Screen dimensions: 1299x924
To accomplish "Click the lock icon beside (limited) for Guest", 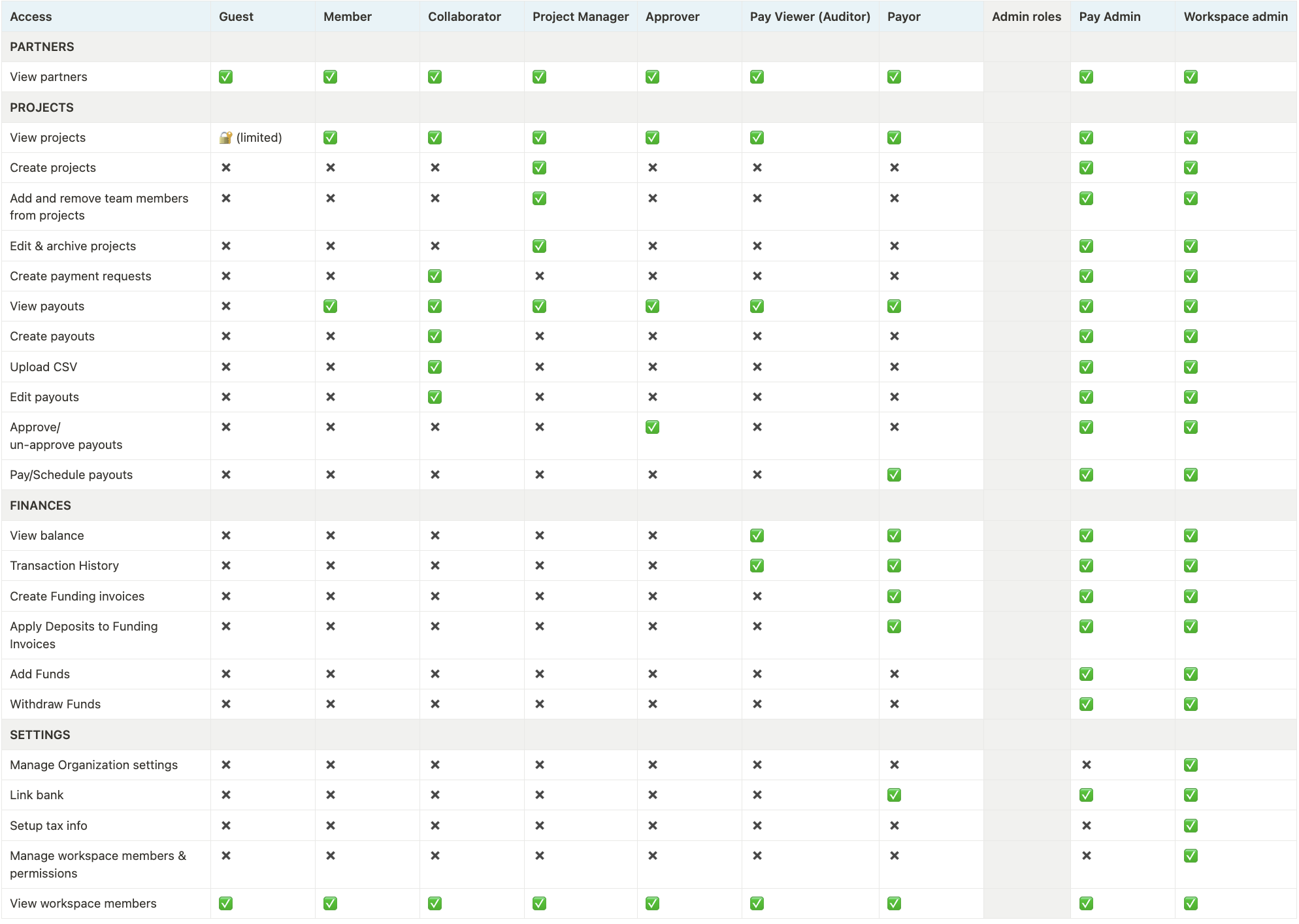I will 225,138.
